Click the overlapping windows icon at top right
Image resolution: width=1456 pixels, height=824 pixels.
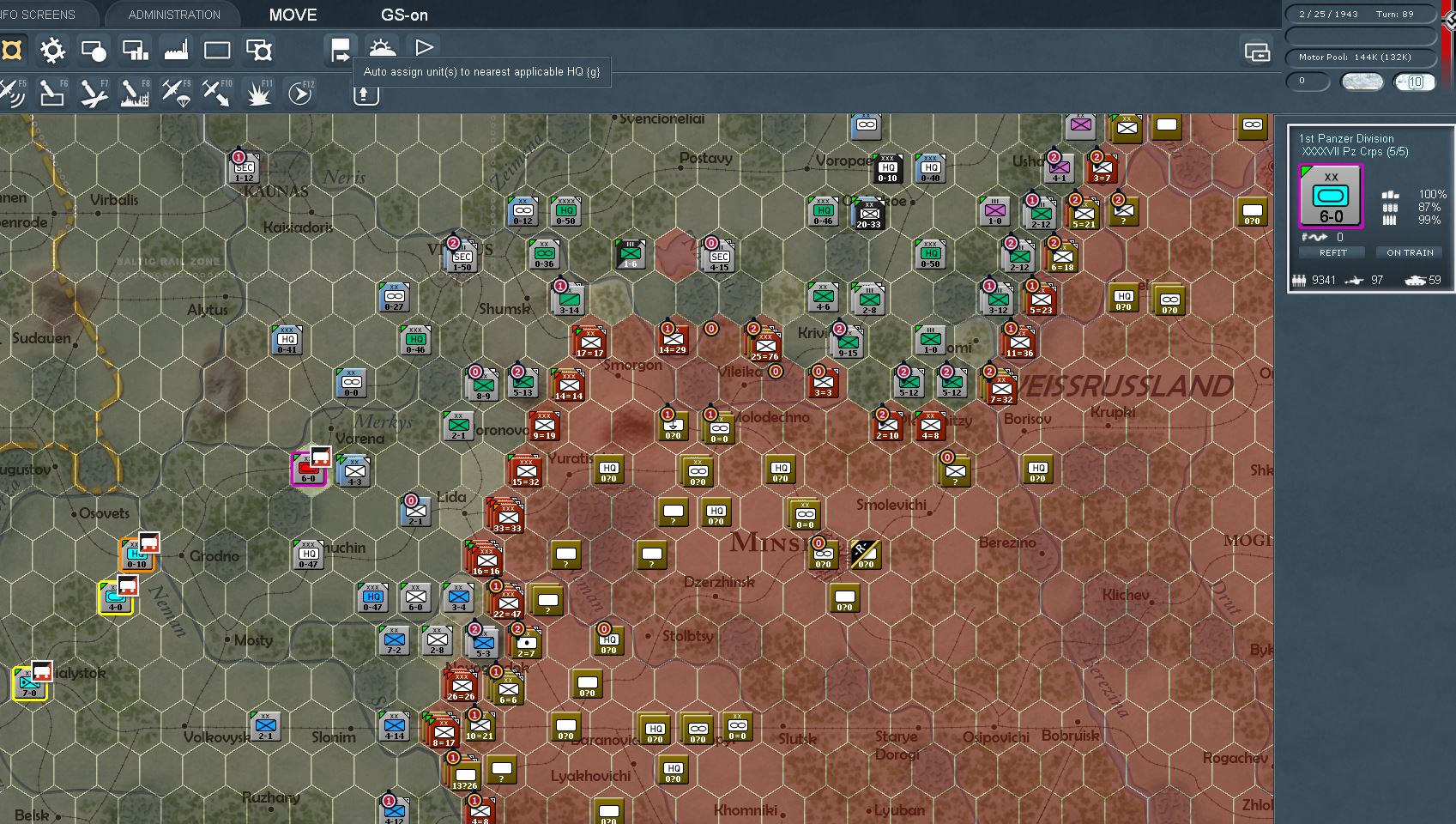pyautogui.click(x=1257, y=52)
